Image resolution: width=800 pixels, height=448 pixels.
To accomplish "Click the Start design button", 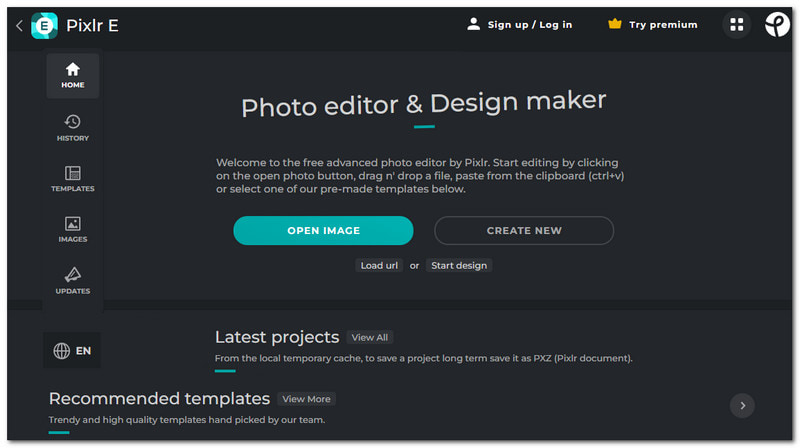I will click(x=459, y=266).
